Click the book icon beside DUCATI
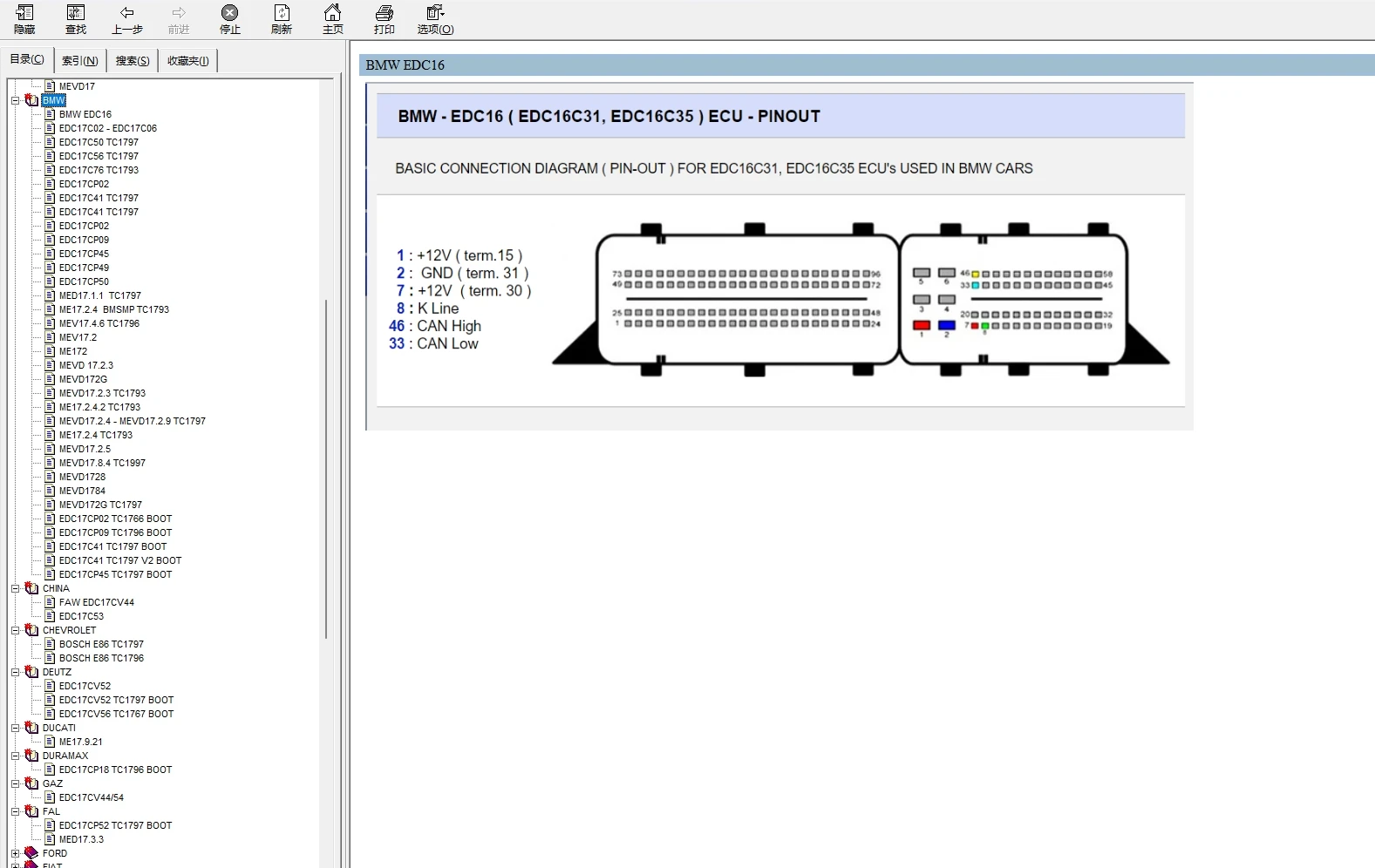Image resolution: width=1375 pixels, height=868 pixels. [x=31, y=728]
